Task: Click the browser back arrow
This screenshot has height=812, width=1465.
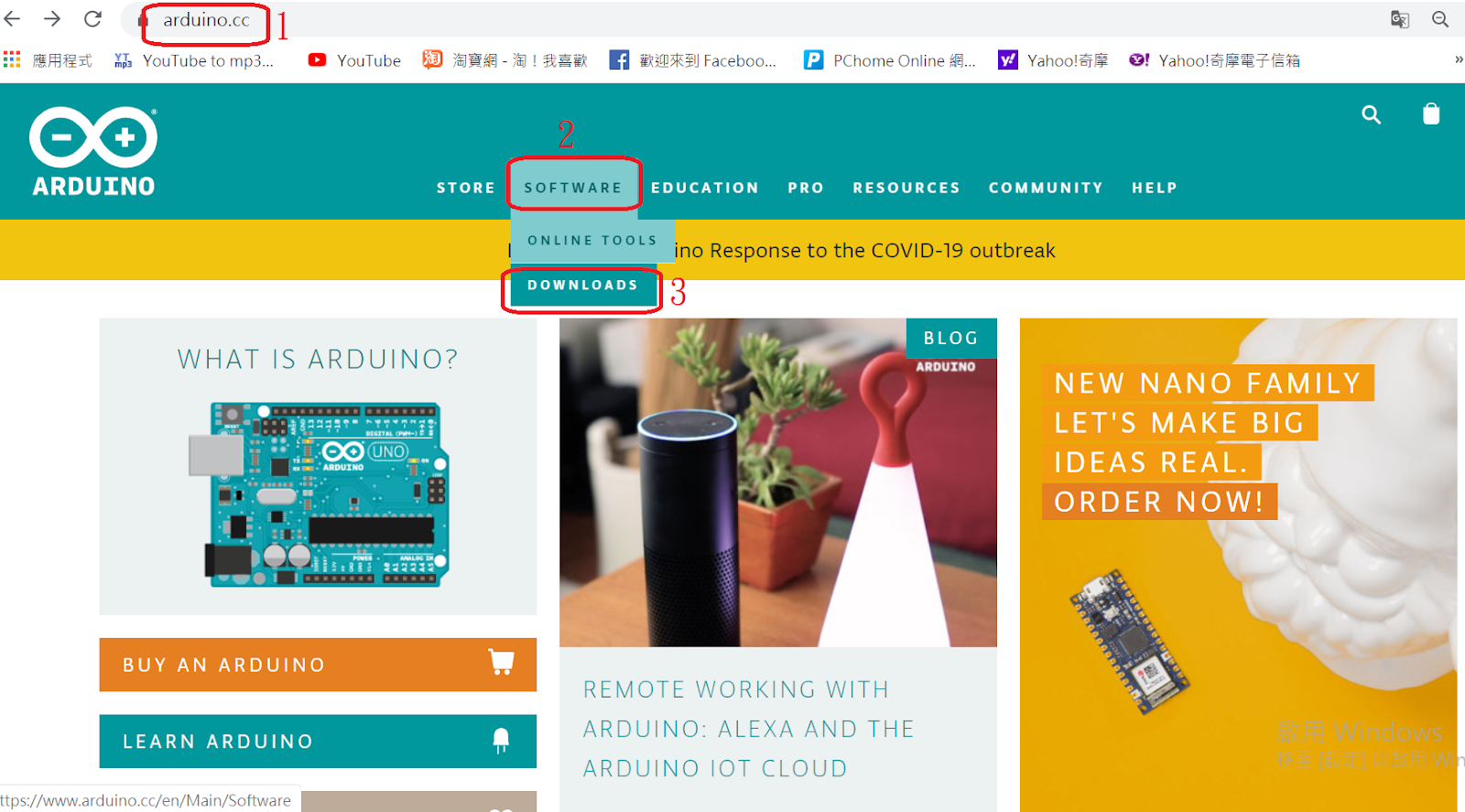Action: point(13,19)
